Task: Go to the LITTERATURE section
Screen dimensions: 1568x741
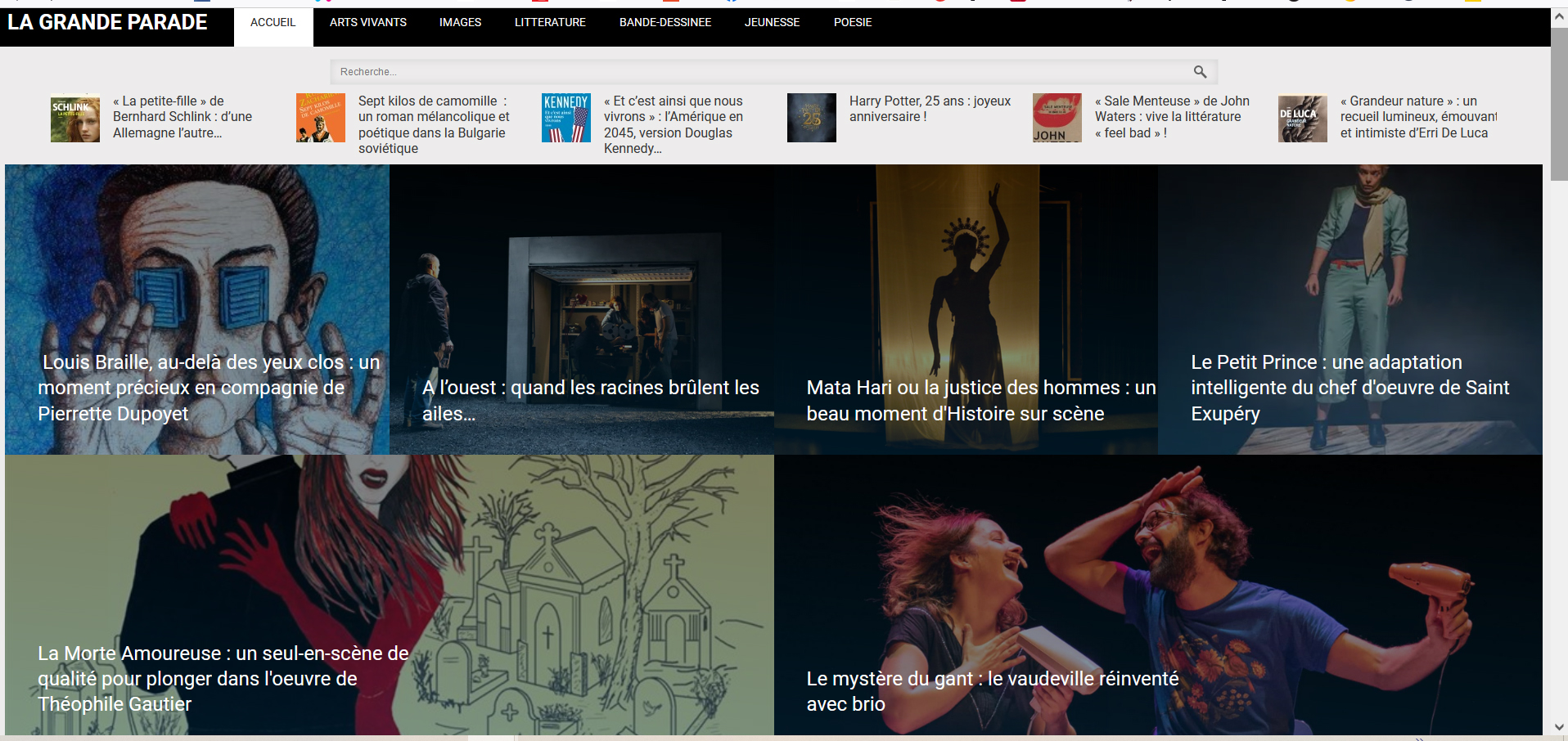Action: 550,23
